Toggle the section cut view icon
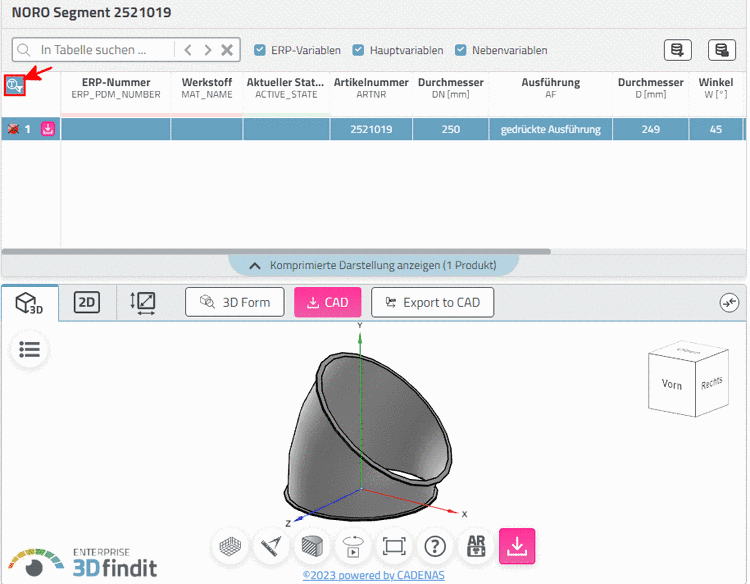 [x=312, y=546]
